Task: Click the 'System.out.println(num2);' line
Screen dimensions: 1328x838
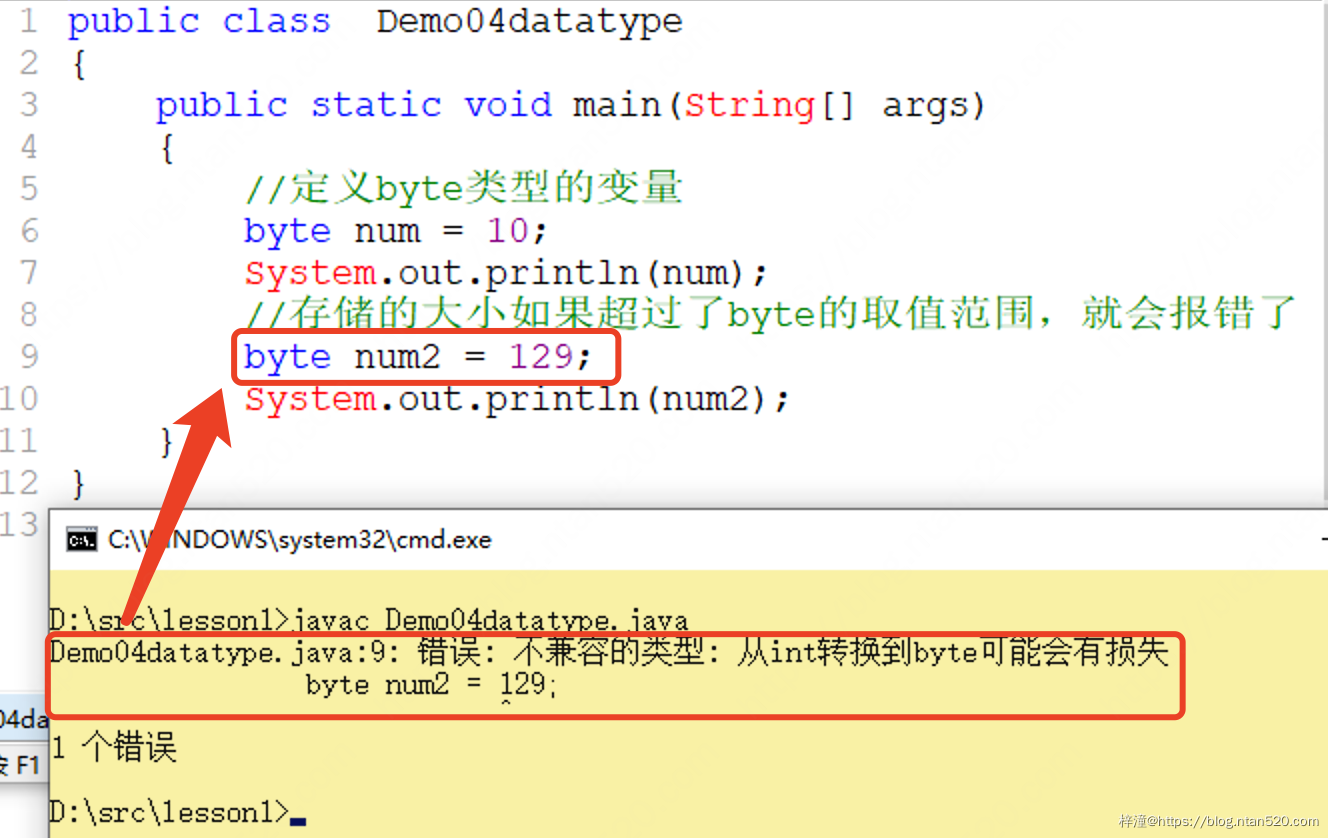Action: pyautogui.click(x=517, y=399)
